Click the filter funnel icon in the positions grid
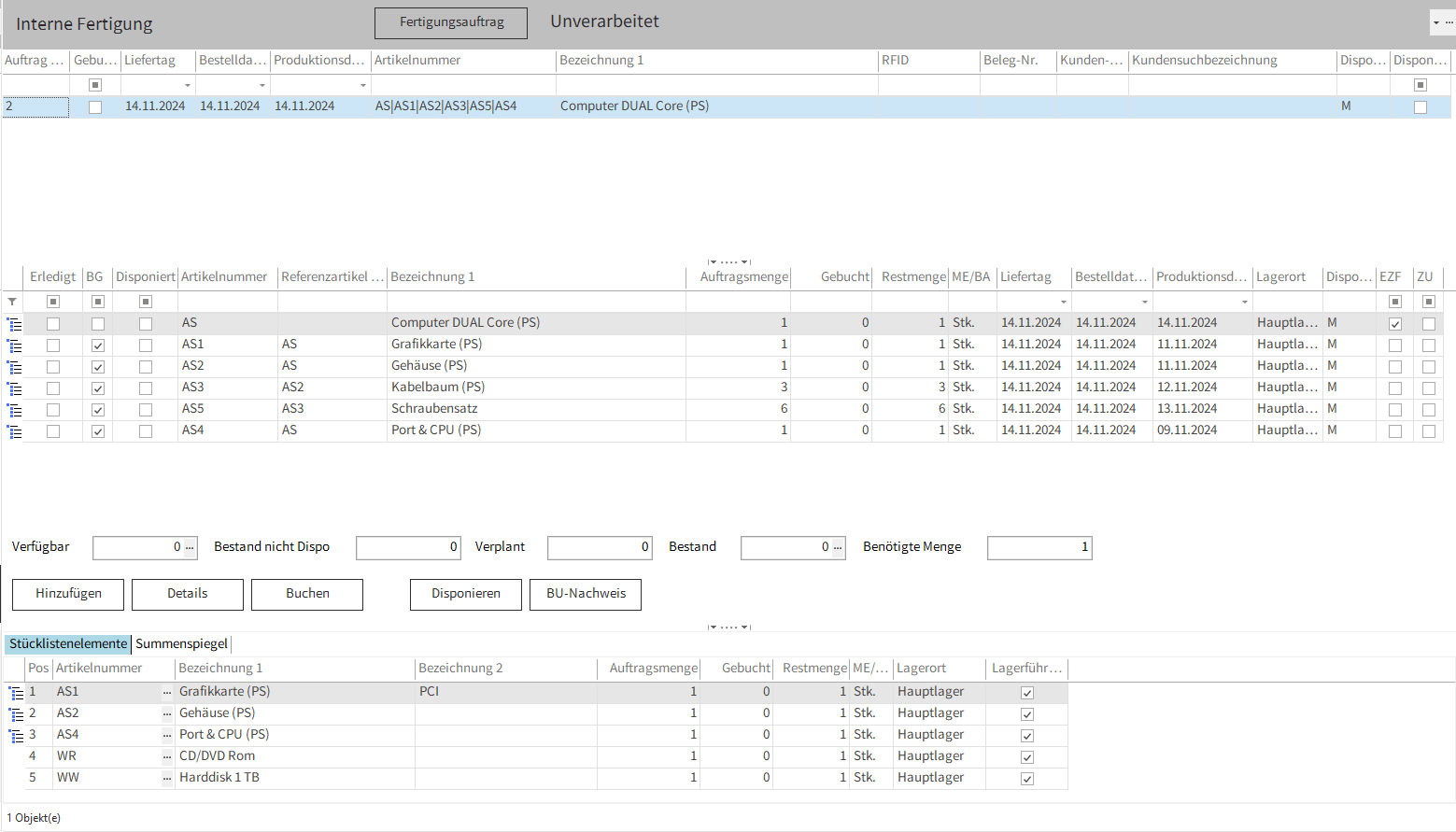Image resolution: width=1456 pixels, height=832 pixels. click(12, 302)
